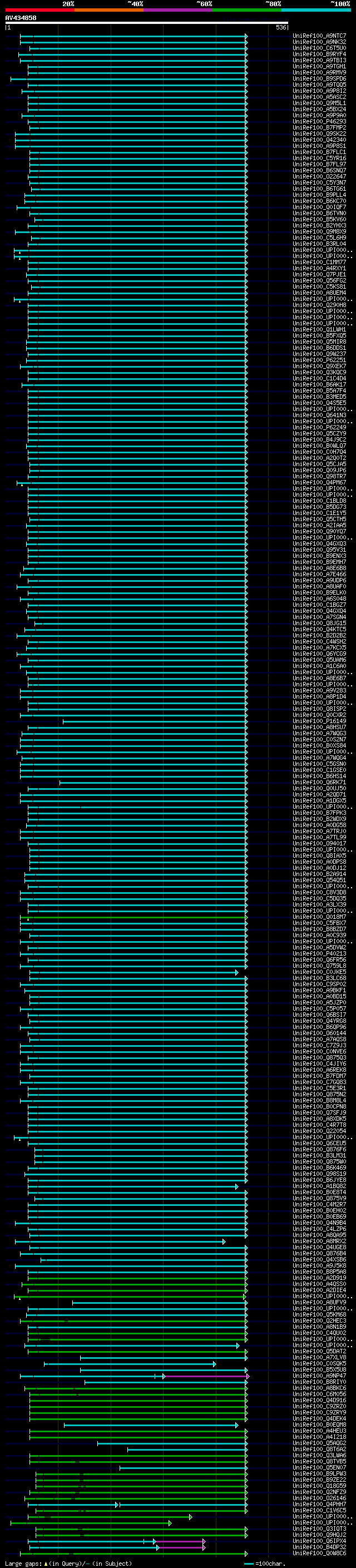
Task: Open hit UniRef100_C6T5U0
Action: tap(319, 48)
